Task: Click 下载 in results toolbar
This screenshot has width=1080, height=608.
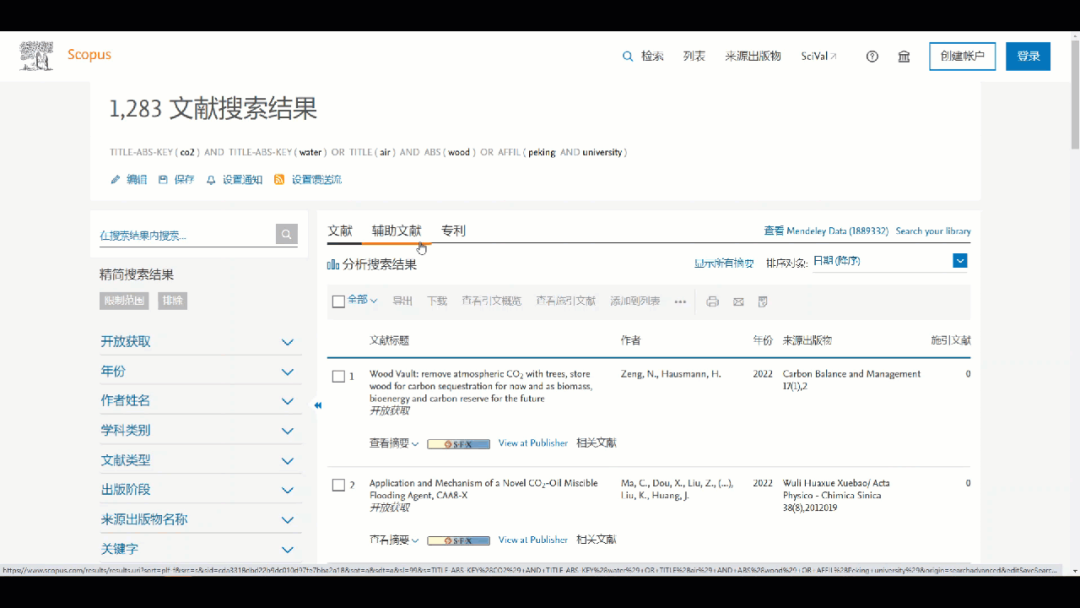Action: pyautogui.click(x=437, y=302)
